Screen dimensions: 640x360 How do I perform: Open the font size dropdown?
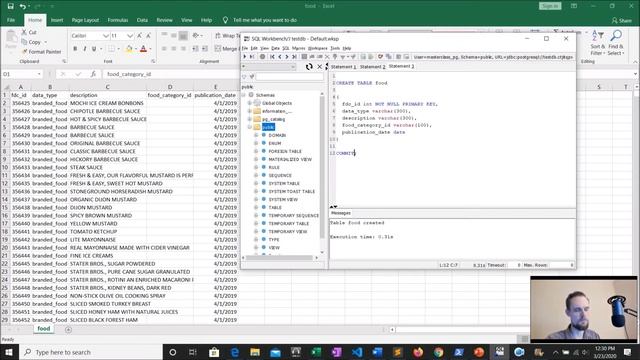pyautogui.click(x=130, y=36)
